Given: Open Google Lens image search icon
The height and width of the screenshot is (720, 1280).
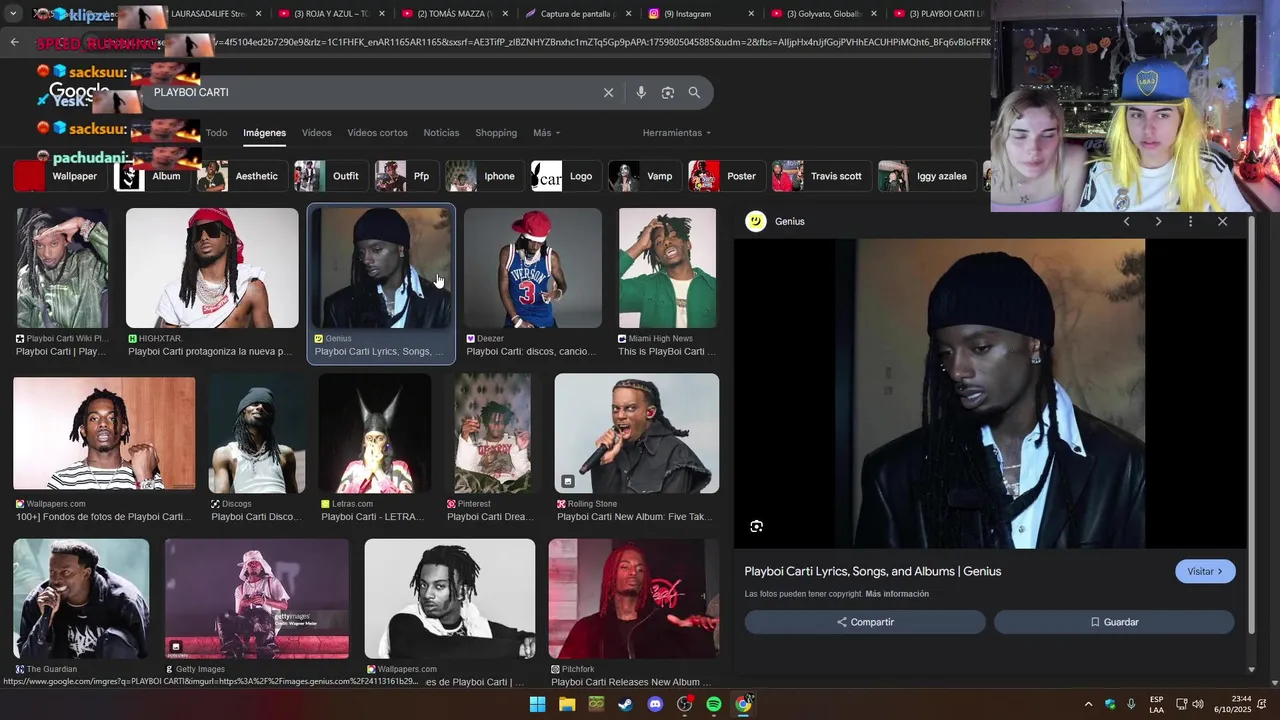Looking at the screenshot, I should 667,92.
